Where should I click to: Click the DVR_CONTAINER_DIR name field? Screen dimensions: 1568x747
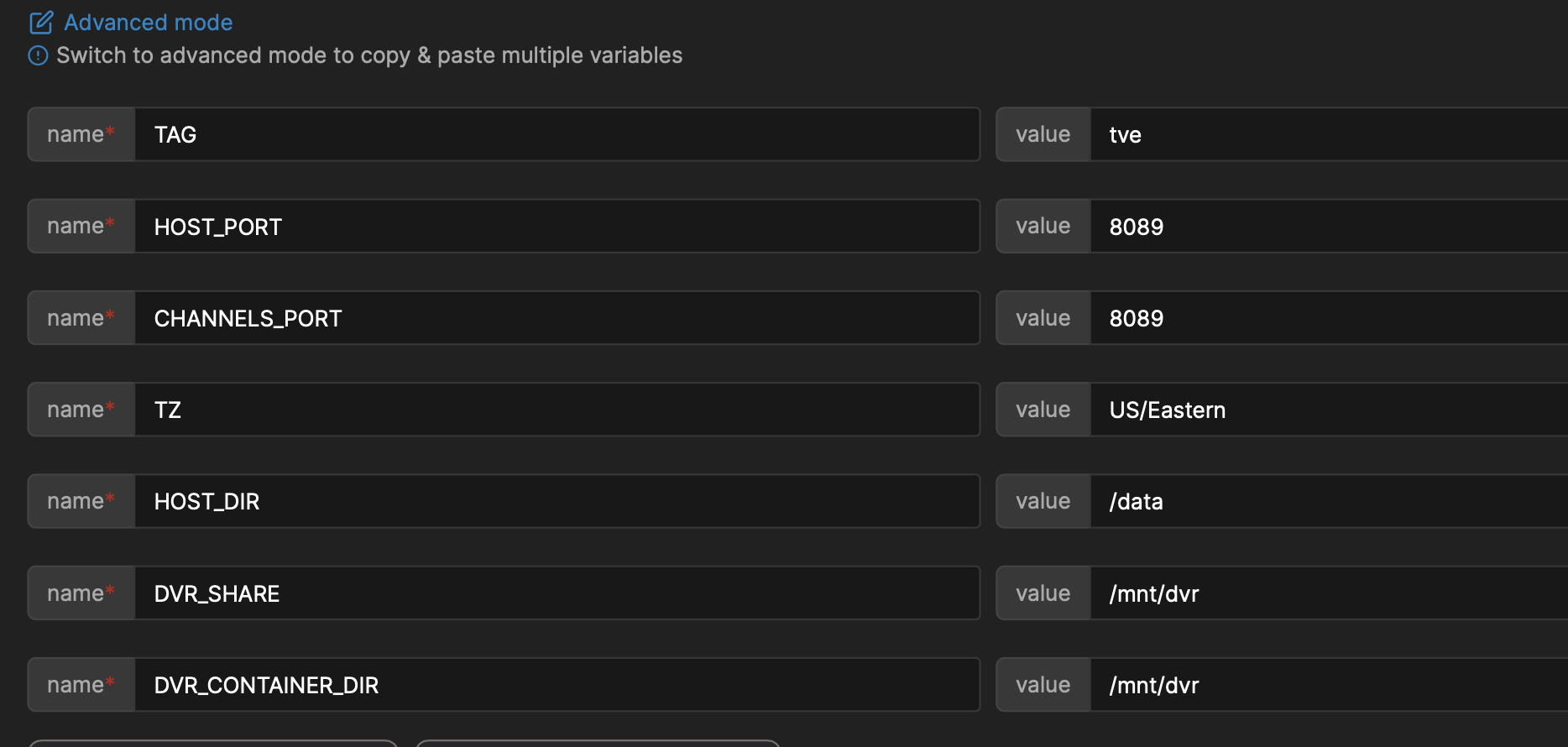[556, 685]
